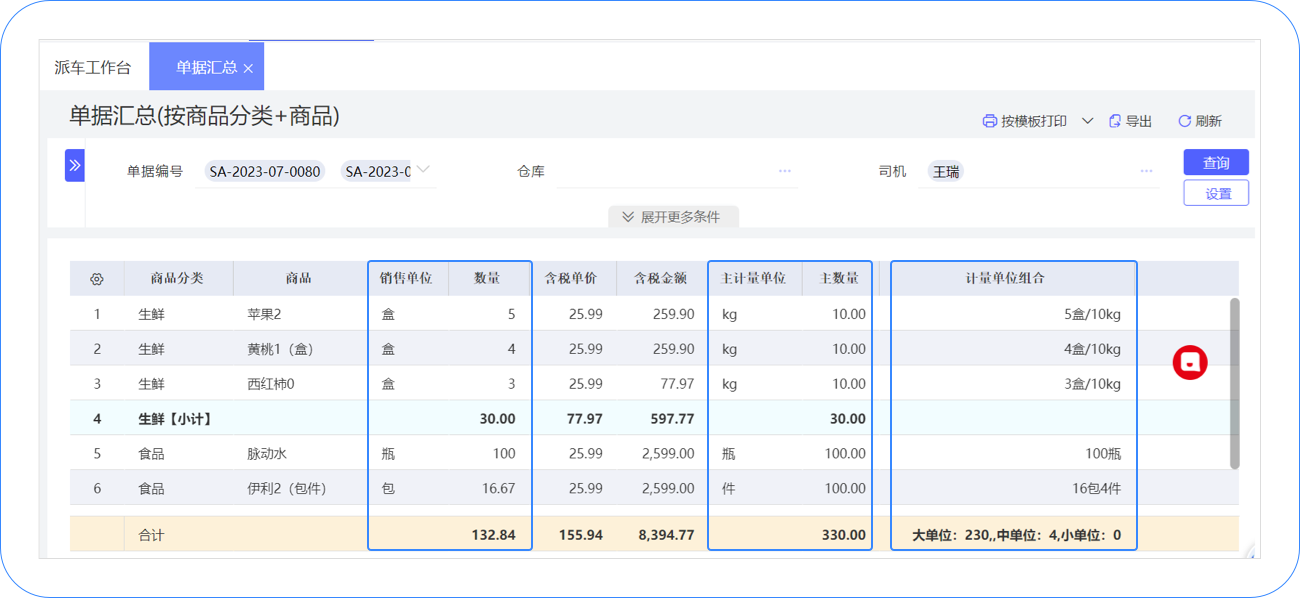The height and width of the screenshot is (598, 1300).
Task: Click the 查询 button
Action: pyautogui.click(x=1216, y=162)
